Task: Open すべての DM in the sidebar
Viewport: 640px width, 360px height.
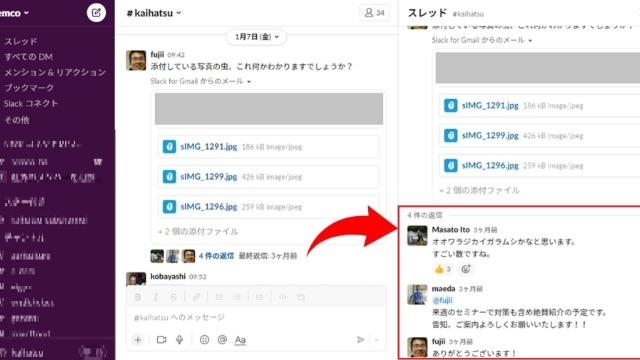Action: coord(28,57)
